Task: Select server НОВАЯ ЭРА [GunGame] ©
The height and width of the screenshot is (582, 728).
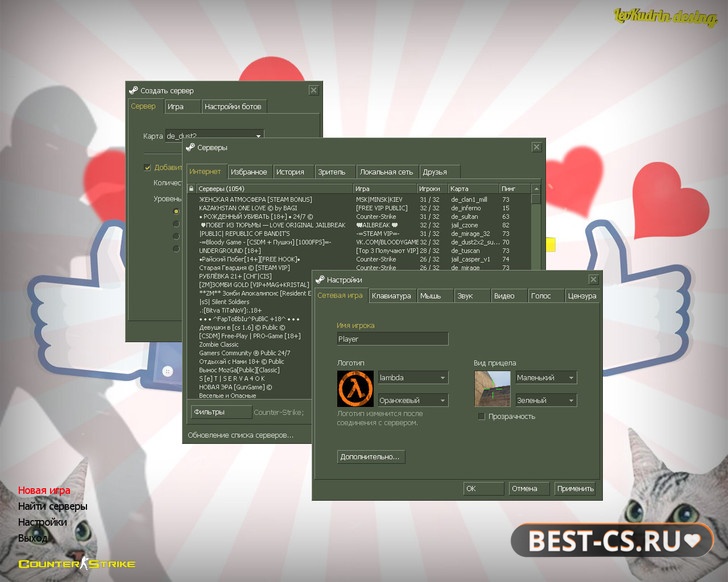Action: (x=235, y=387)
